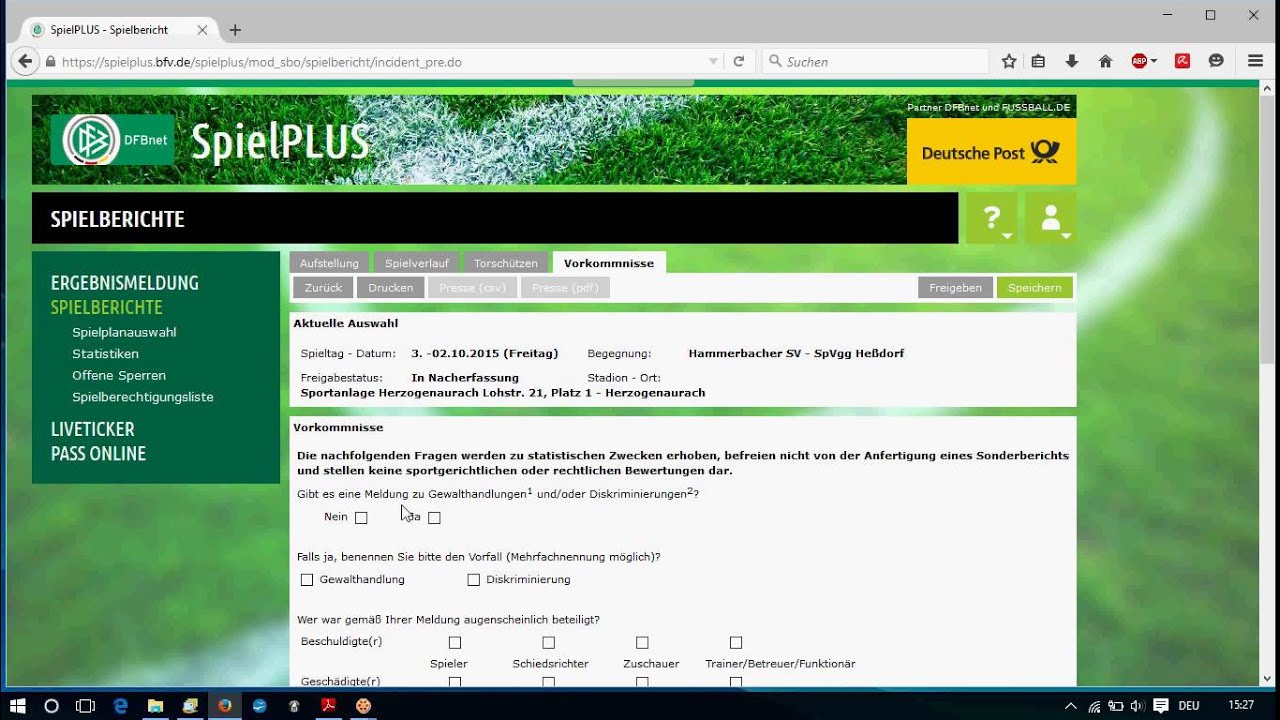
Task: Launch Microsoft Edge from the taskbar
Action: [121, 705]
